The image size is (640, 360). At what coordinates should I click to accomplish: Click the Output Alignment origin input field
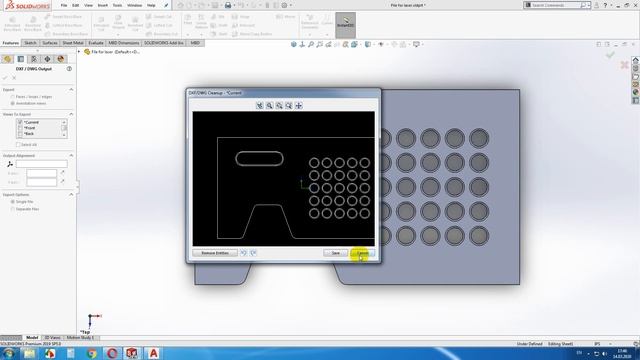point(42,164)
